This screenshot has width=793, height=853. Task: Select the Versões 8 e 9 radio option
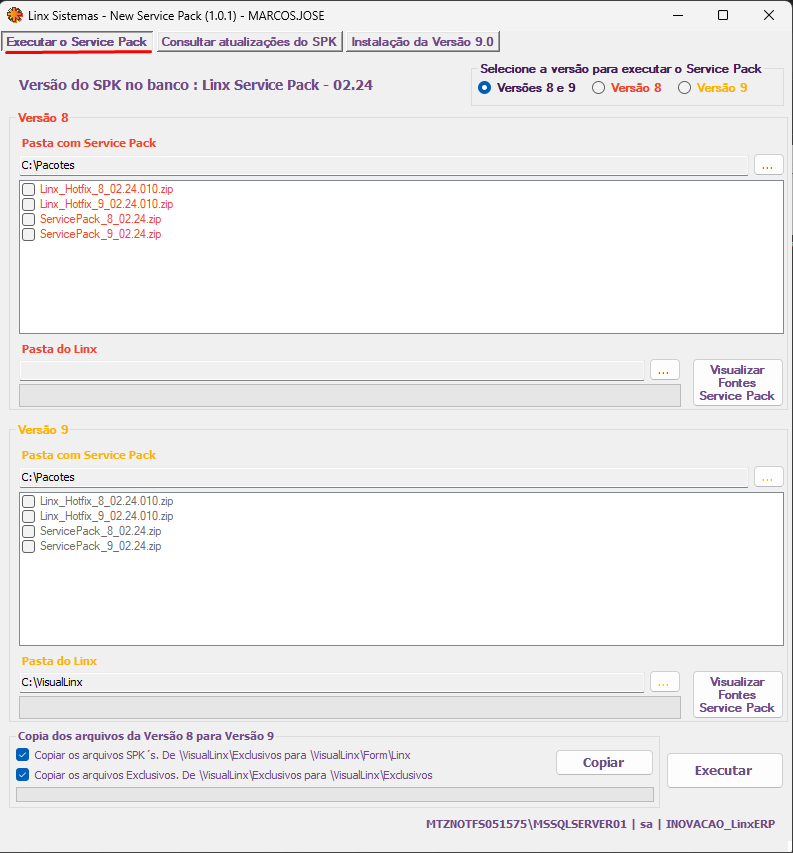pos(484,88)
